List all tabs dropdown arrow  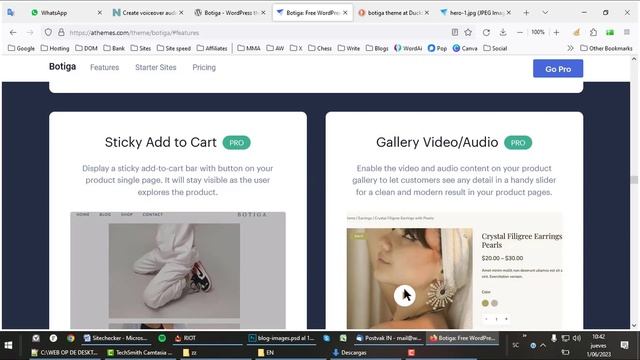coord(545,13)
